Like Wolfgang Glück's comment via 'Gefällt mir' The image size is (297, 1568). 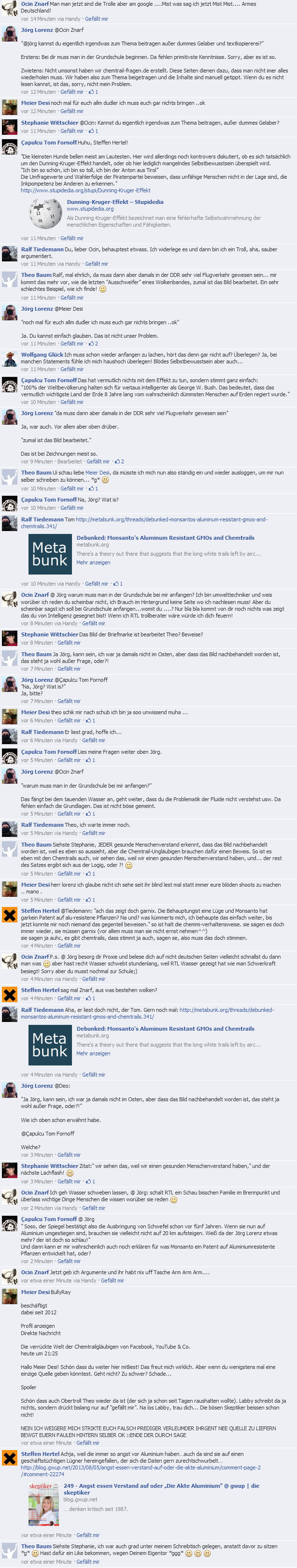72,369
